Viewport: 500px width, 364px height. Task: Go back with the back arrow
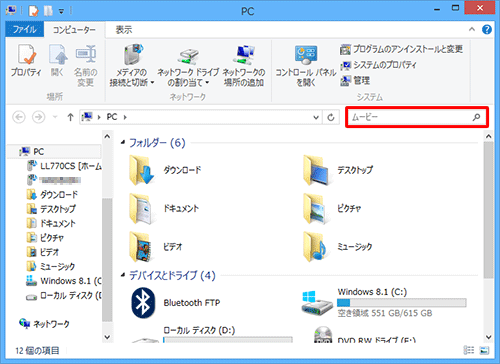19,117
